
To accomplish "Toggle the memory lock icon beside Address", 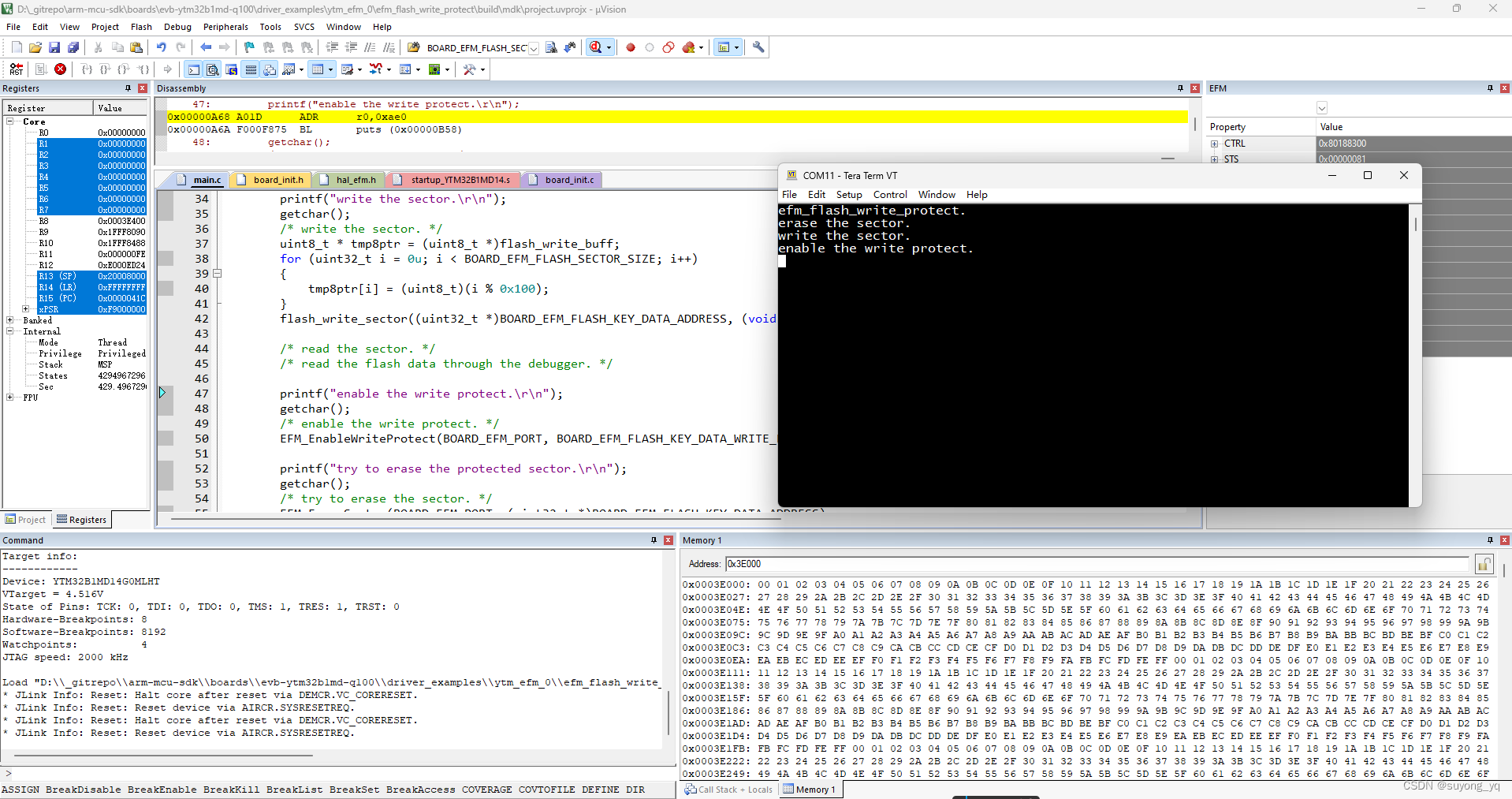I will pos(1484,564).
